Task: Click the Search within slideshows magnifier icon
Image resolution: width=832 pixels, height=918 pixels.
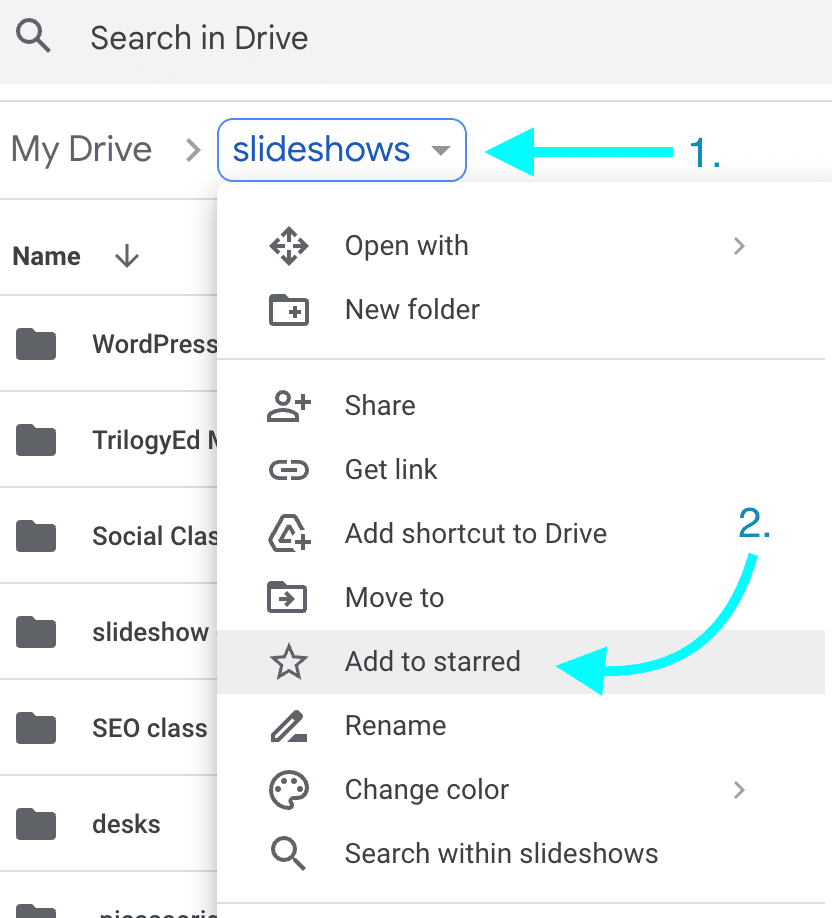Action: point(289,854)
